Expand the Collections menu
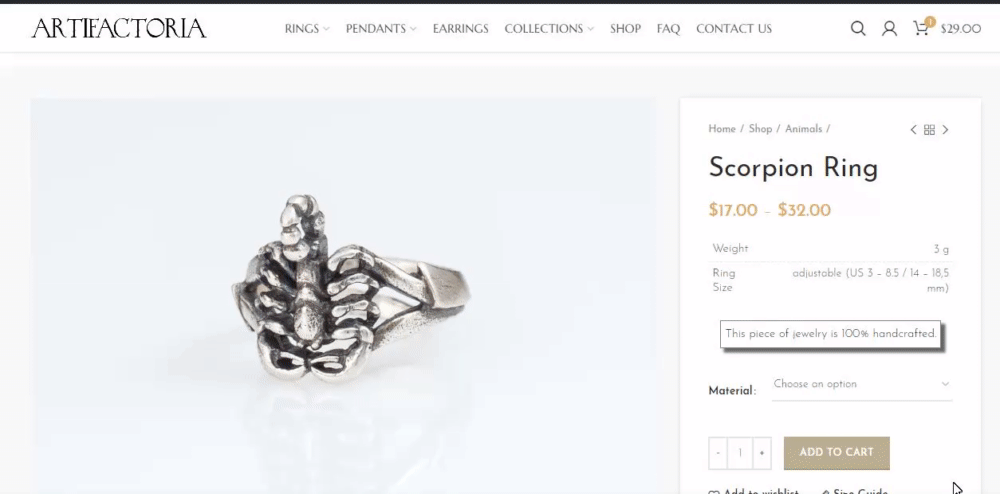 (x=548, y=29)
